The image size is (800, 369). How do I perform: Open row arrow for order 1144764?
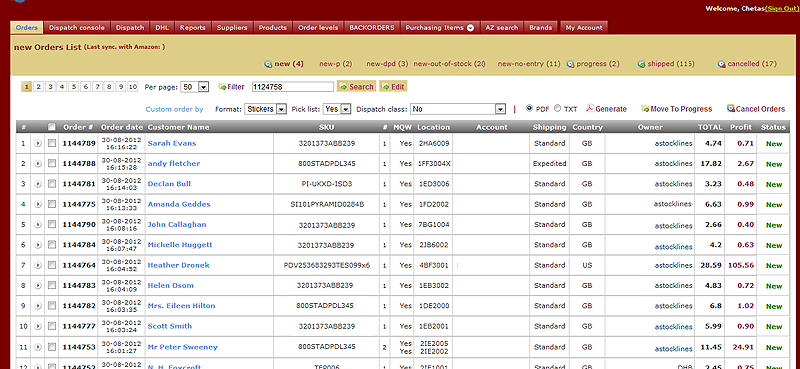[38, 265]
